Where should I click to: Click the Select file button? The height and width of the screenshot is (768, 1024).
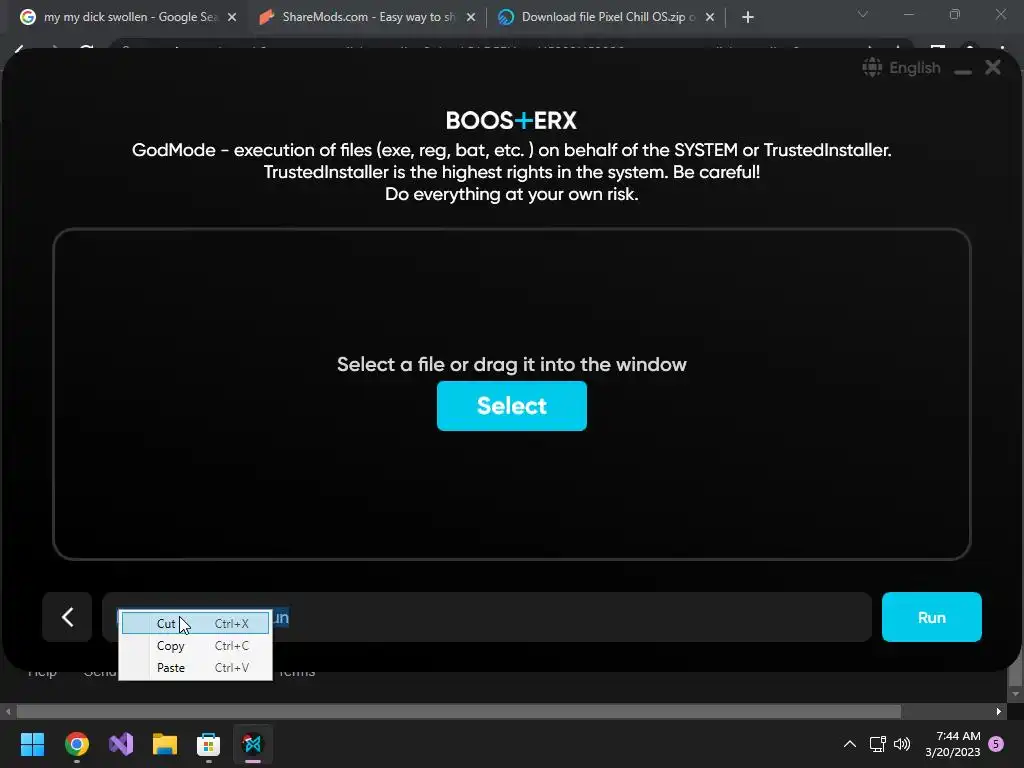pos(511,406)
